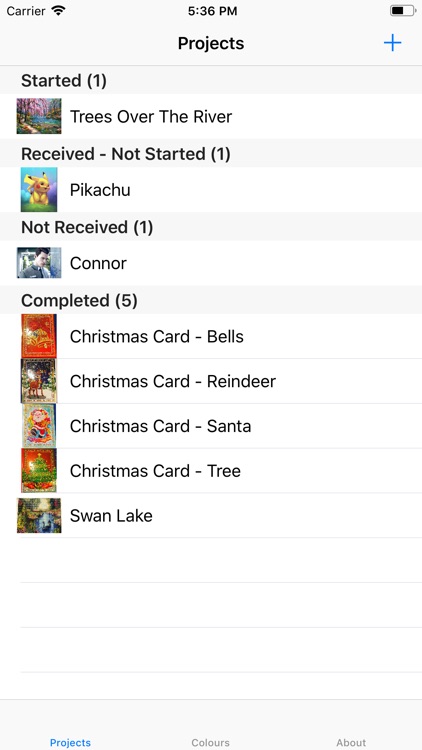Tap the plus icon to add project
Screen dimensions: 422x750
392,43
